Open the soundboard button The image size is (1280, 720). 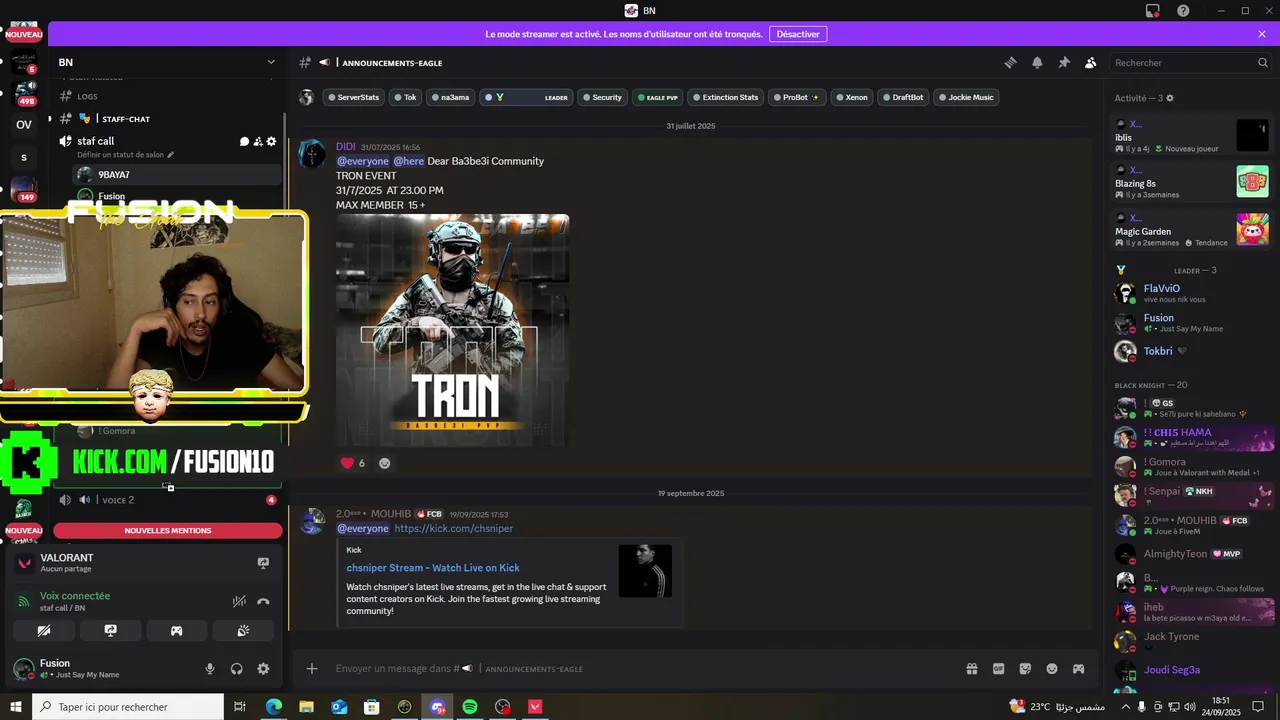242,631
